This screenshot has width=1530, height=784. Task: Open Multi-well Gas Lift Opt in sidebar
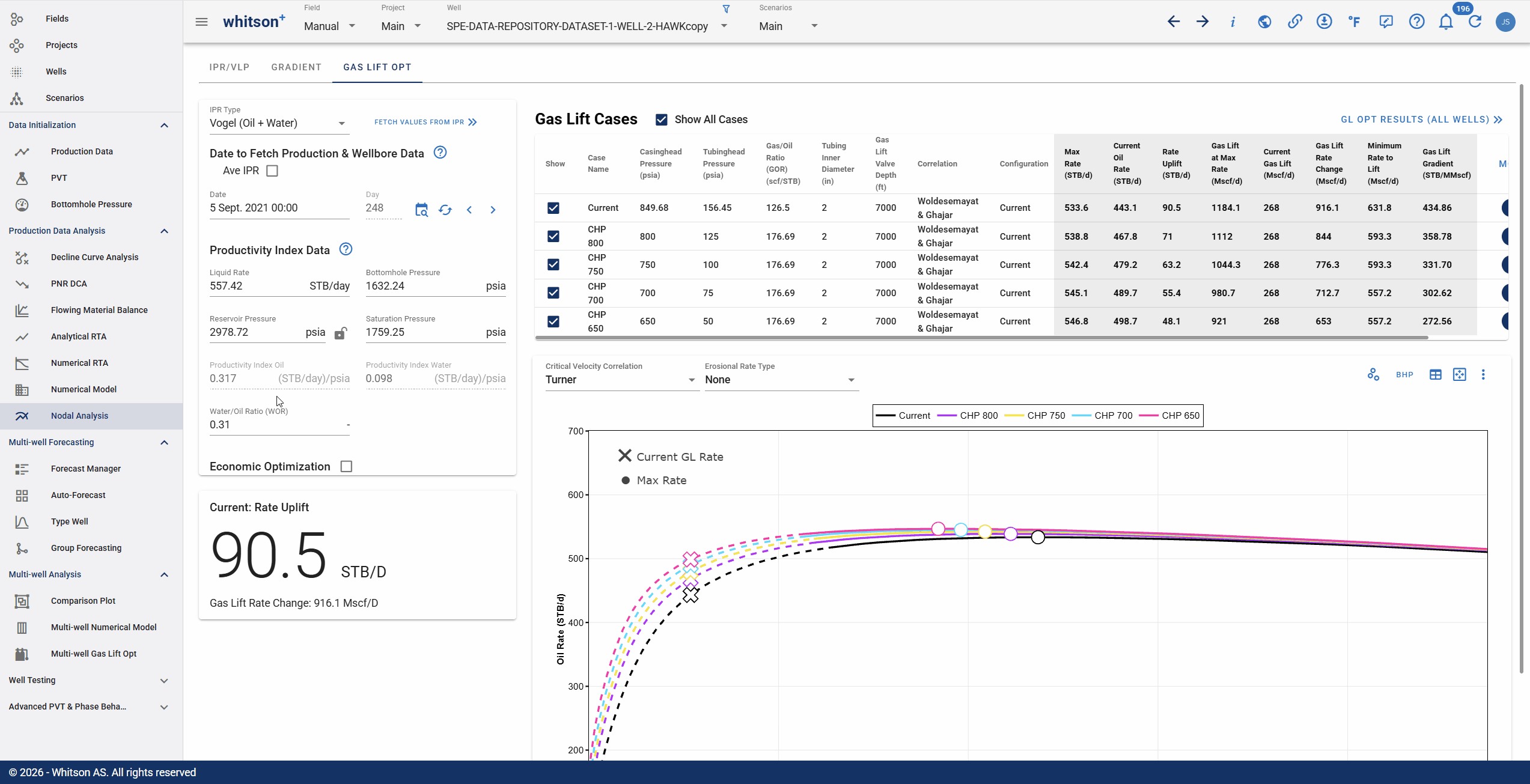[94, 654]
